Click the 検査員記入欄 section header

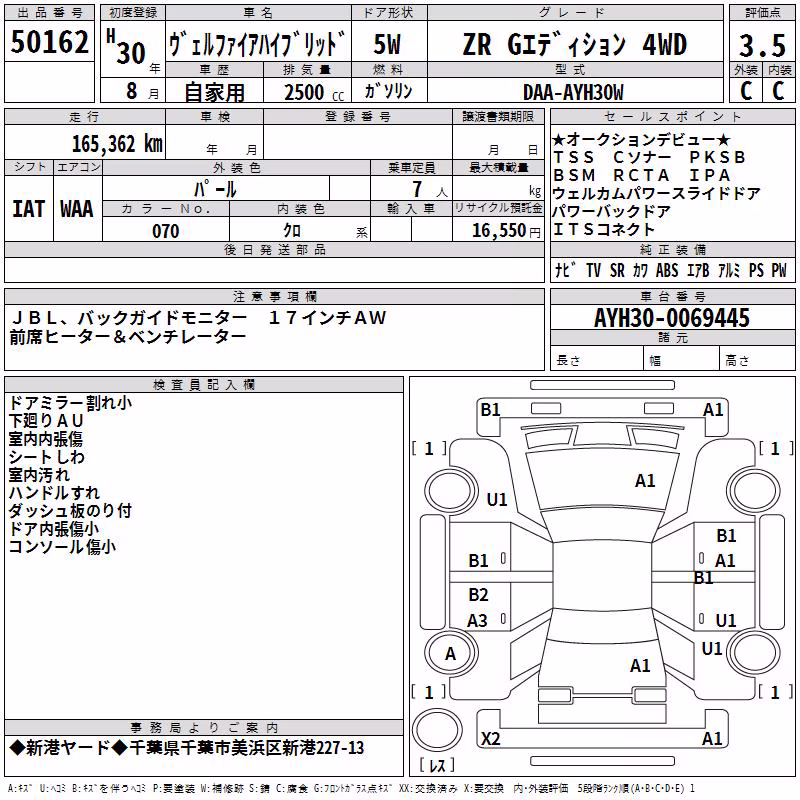tap(204, 385)
